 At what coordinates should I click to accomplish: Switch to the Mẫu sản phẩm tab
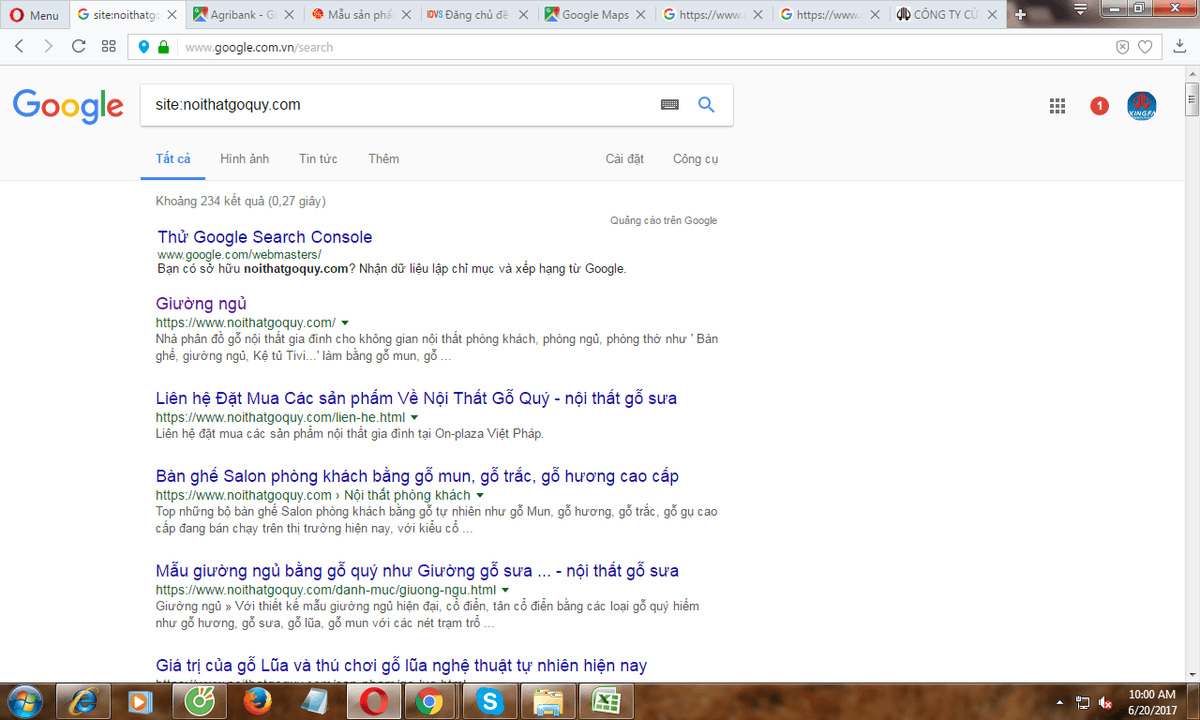pyautogui.click(x=362, y=15)
